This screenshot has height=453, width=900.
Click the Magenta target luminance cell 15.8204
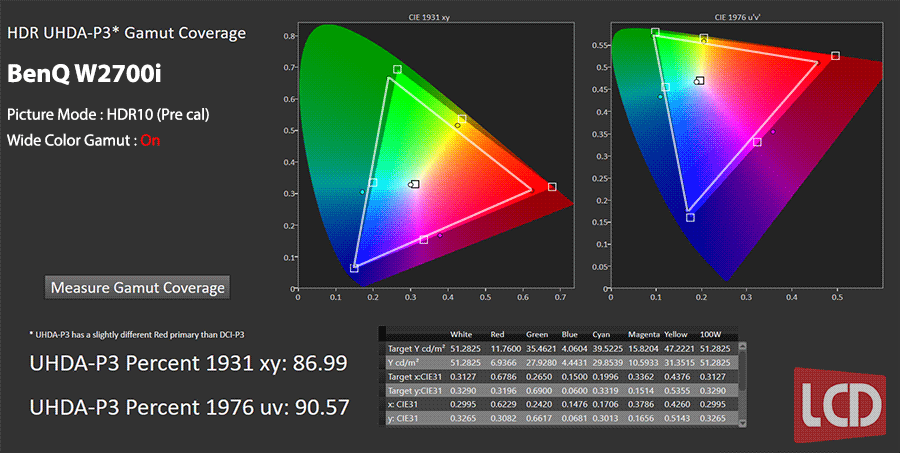[644, 349]
